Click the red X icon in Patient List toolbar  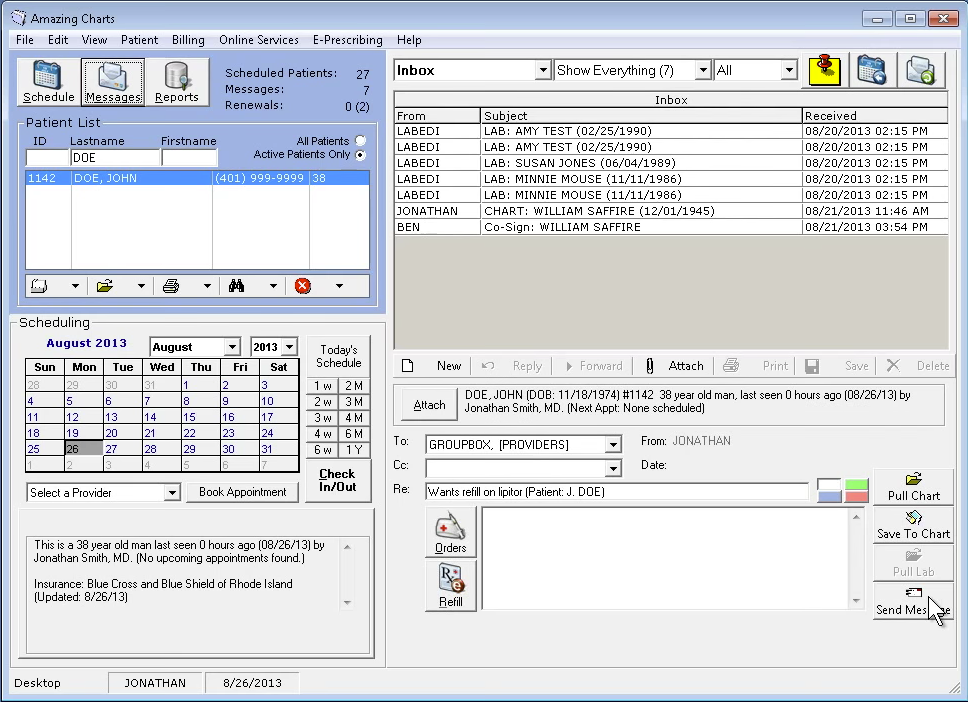coord(303,286)
